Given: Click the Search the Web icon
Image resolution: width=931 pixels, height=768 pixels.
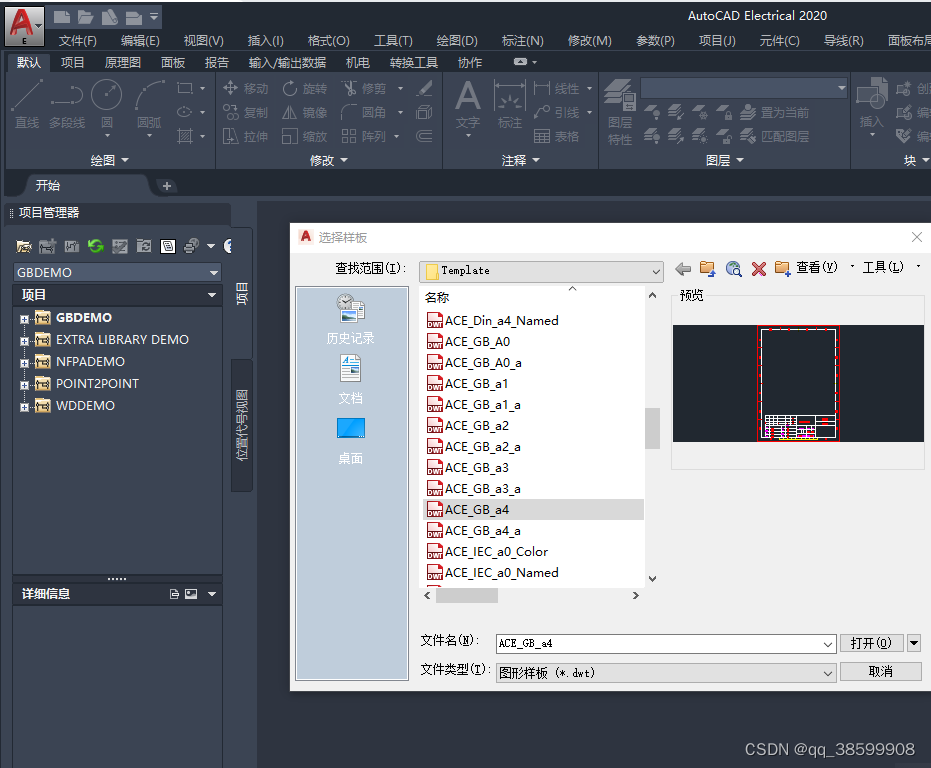Looking at the screenshot, I should 733,269.
